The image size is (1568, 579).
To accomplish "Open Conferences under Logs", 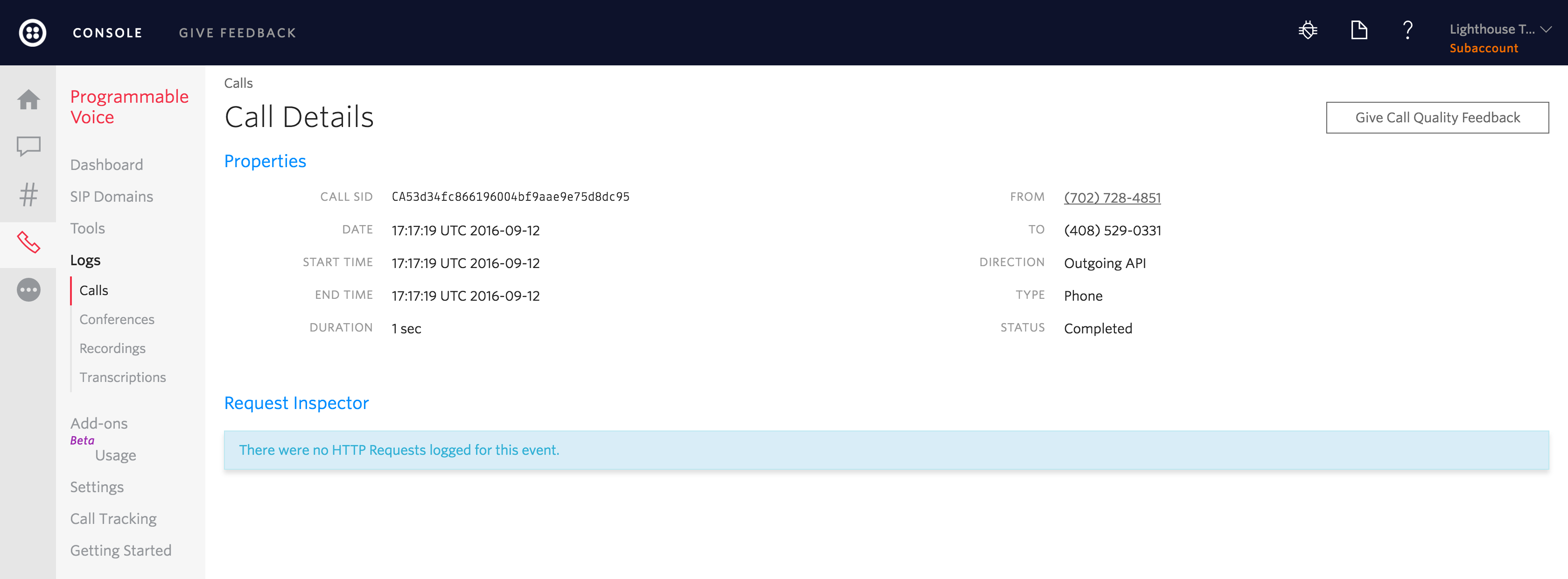I will pos(117,320).
